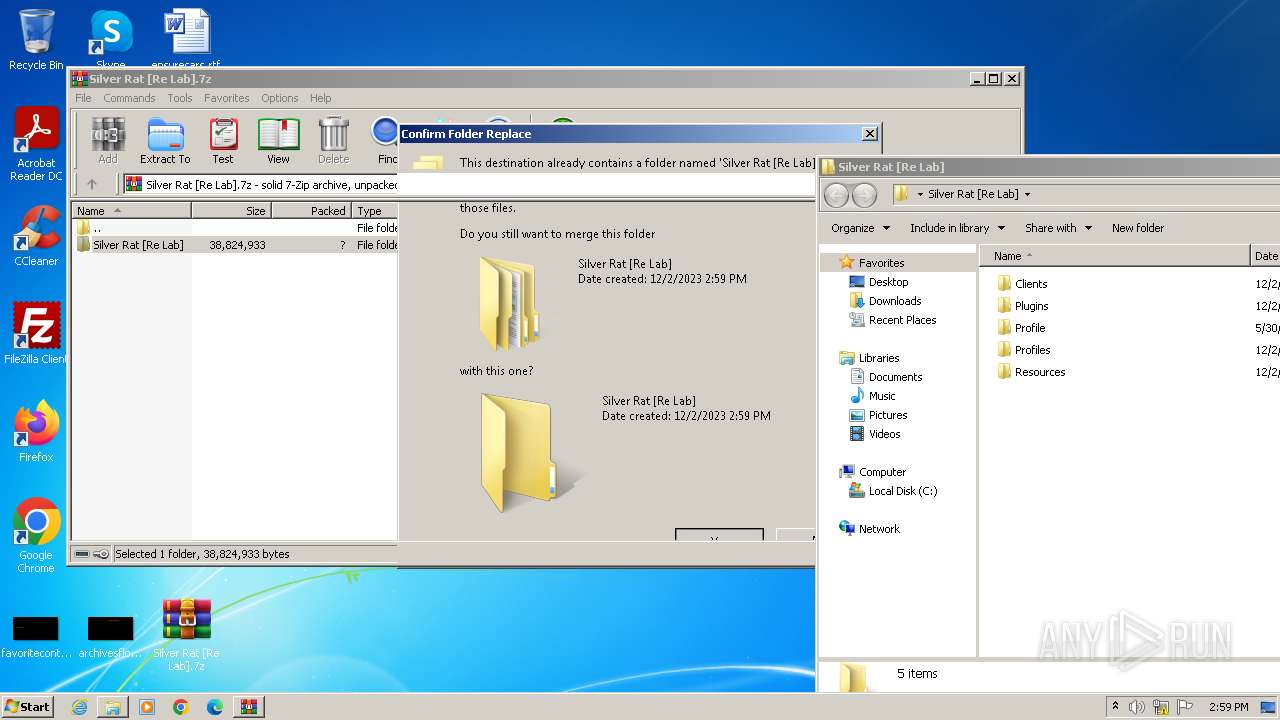This screenshot has width=1280, height=720.
Task: Go up one level using the WinRAR arrow
Action: click(92, 184)
